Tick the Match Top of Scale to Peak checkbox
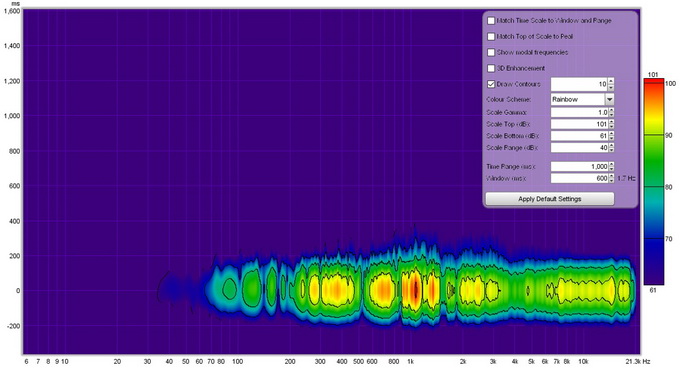 tap(491, 36)
